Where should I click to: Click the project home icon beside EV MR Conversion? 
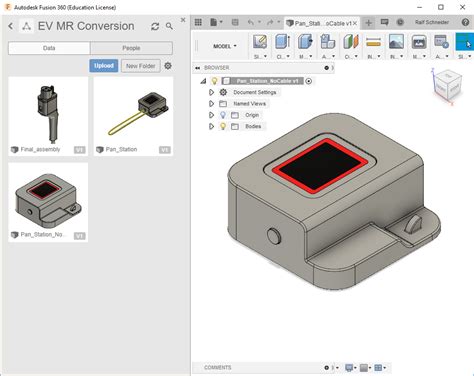(26, 26)
